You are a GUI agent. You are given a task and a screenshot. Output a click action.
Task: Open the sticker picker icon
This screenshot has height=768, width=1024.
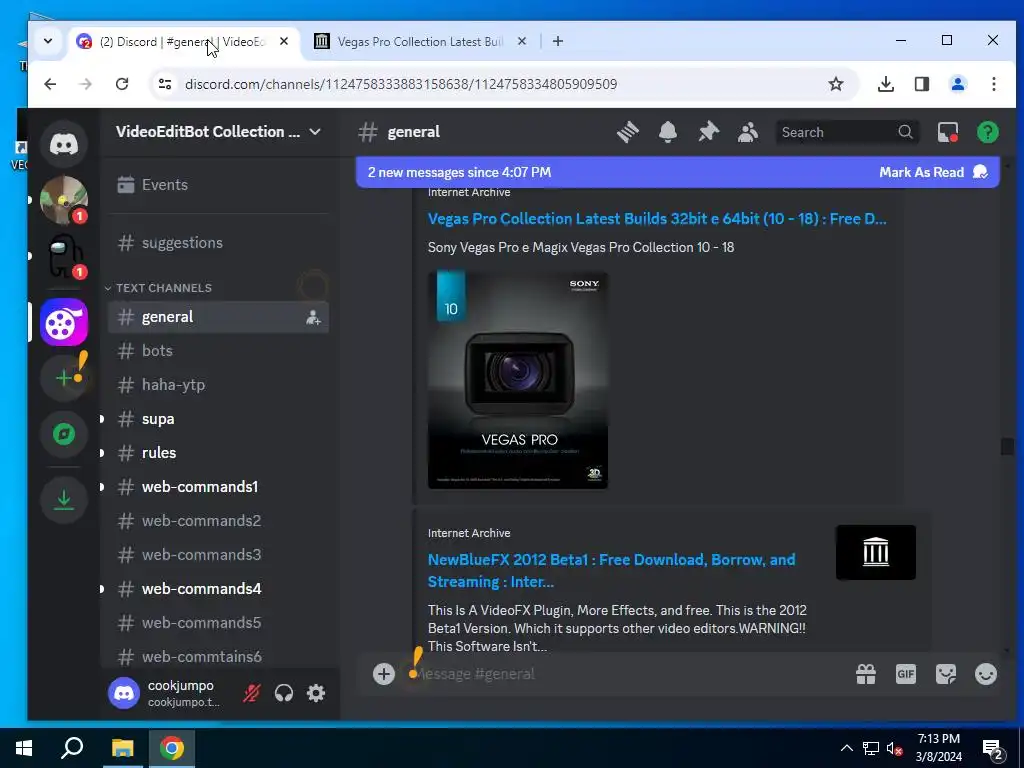(x=946, y=674)
